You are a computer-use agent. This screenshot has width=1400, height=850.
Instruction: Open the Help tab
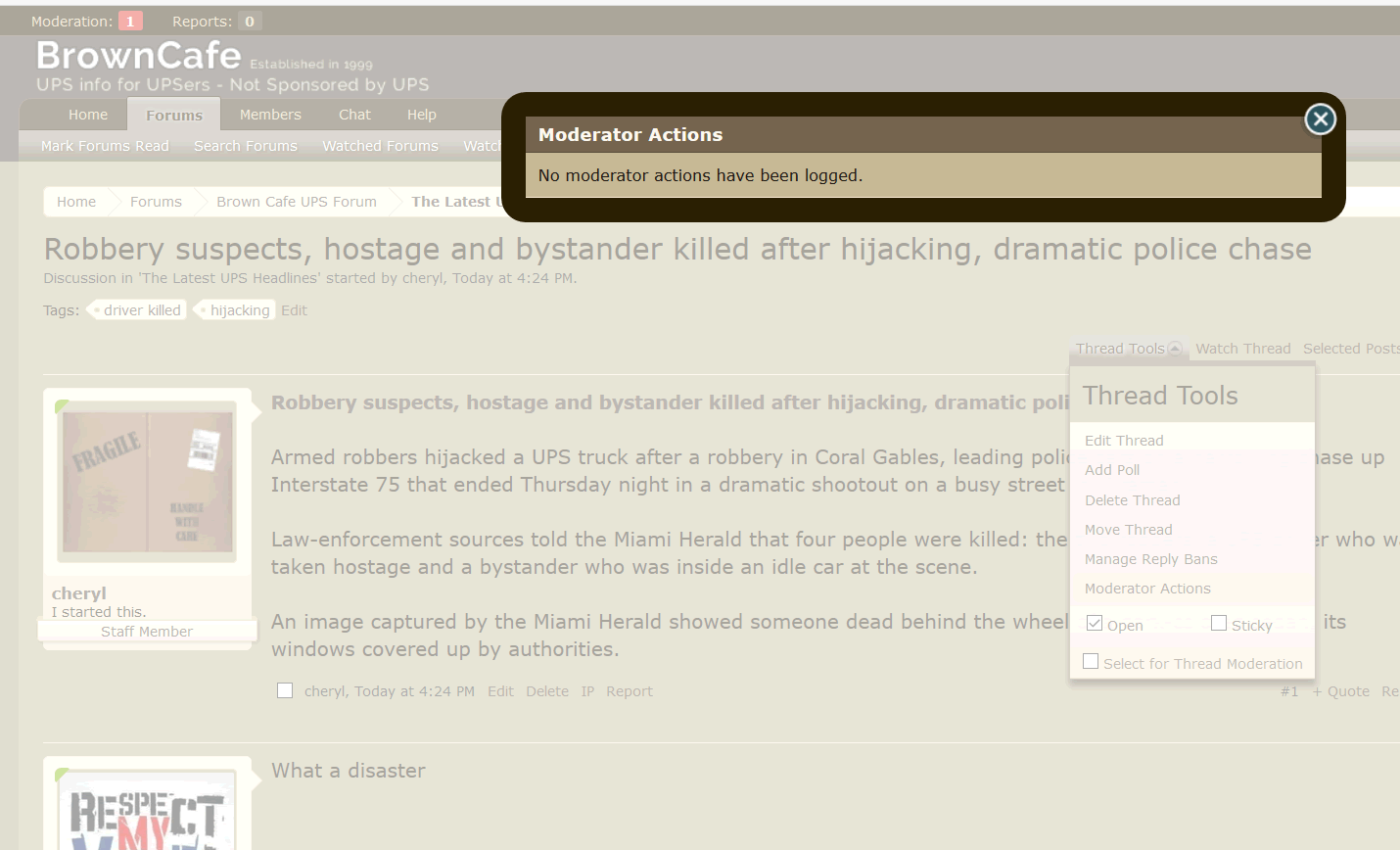[422, 115]
